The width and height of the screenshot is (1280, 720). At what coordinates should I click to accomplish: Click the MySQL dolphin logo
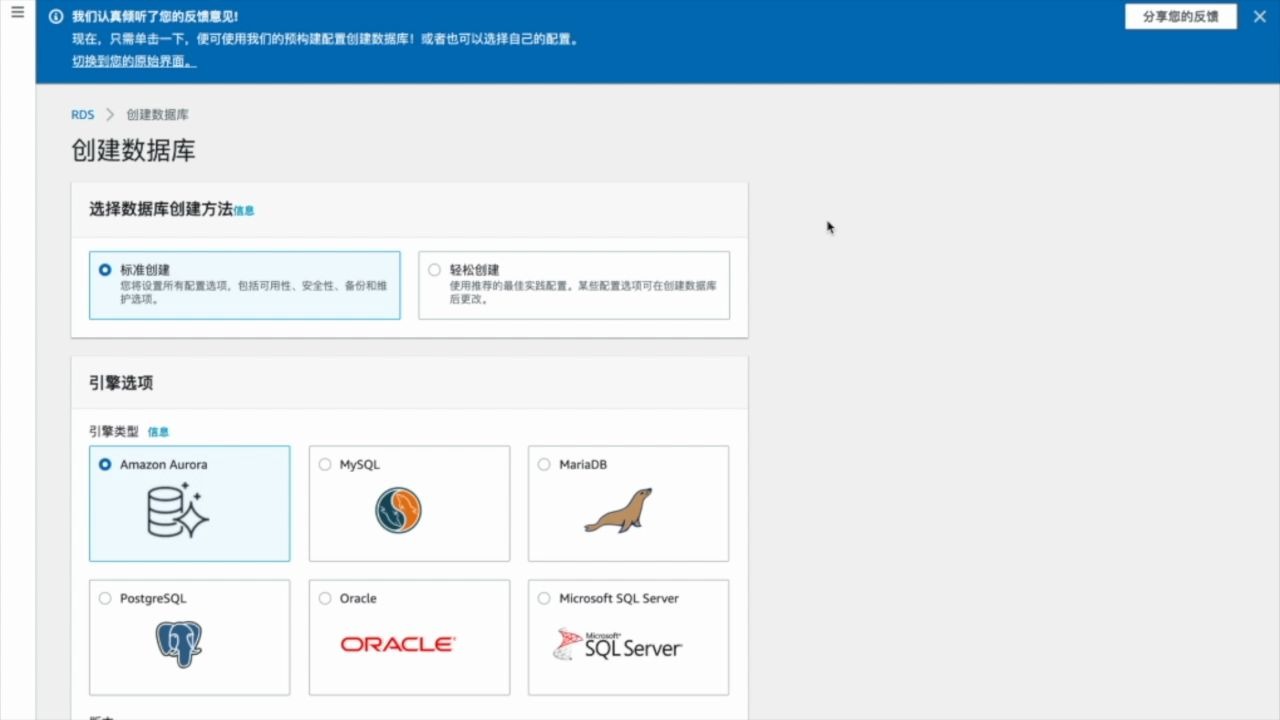398,510
